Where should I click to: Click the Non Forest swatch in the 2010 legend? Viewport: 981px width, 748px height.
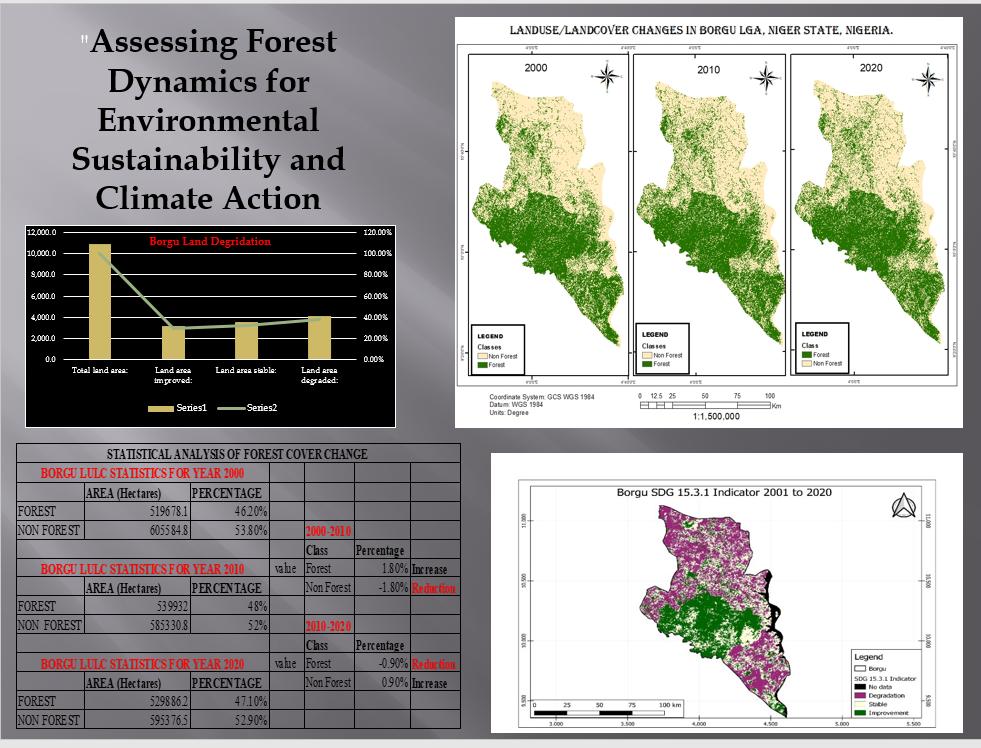pos(647,355)
